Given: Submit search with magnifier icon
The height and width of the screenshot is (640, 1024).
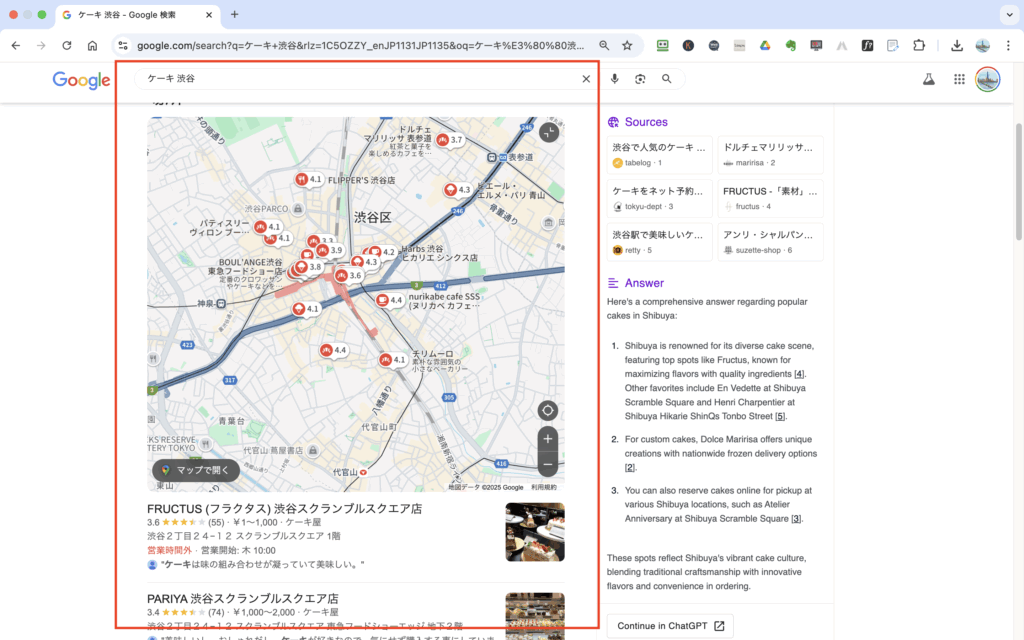Looking at the screenshot, I should pyautogui.click(x=666, y=79).
